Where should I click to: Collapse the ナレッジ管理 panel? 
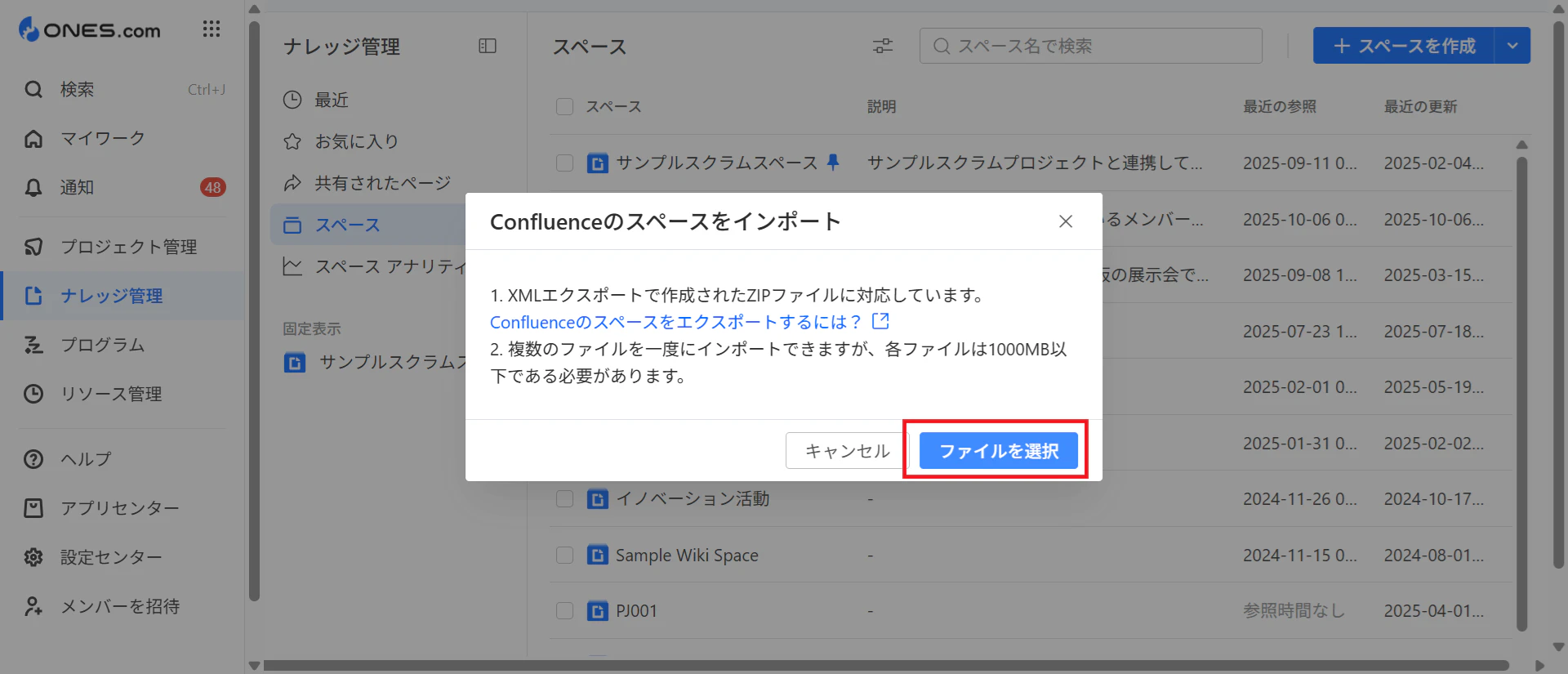click(x=488, y=47)
